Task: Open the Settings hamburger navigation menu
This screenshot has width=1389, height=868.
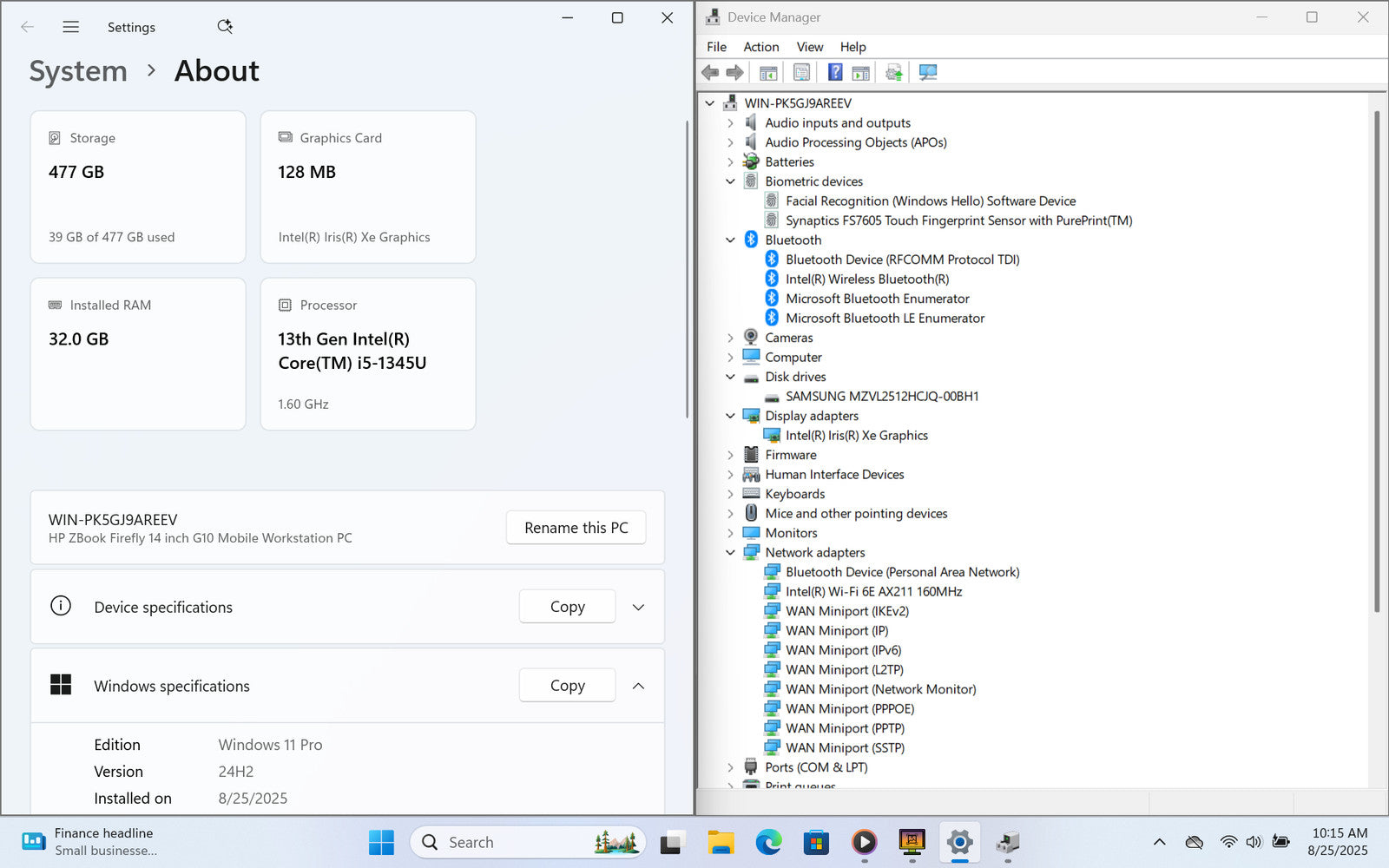Action: pyautogui.click(x=71, y=27)
